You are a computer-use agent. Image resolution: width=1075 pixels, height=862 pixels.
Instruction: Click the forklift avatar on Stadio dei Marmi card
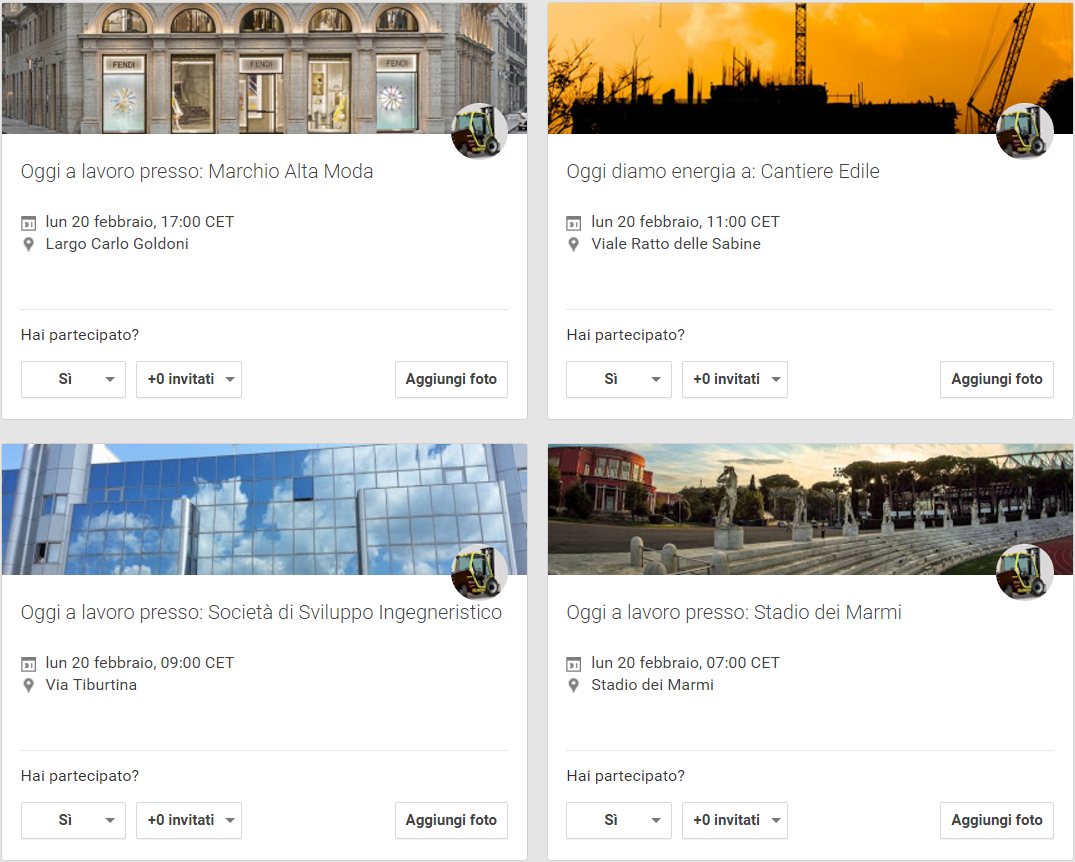1024,572
